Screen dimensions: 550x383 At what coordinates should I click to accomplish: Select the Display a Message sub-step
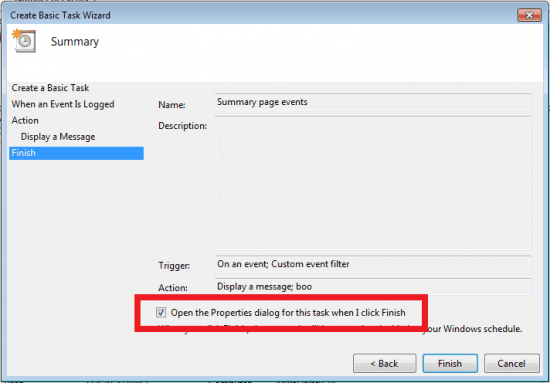(x=58, y=136)
